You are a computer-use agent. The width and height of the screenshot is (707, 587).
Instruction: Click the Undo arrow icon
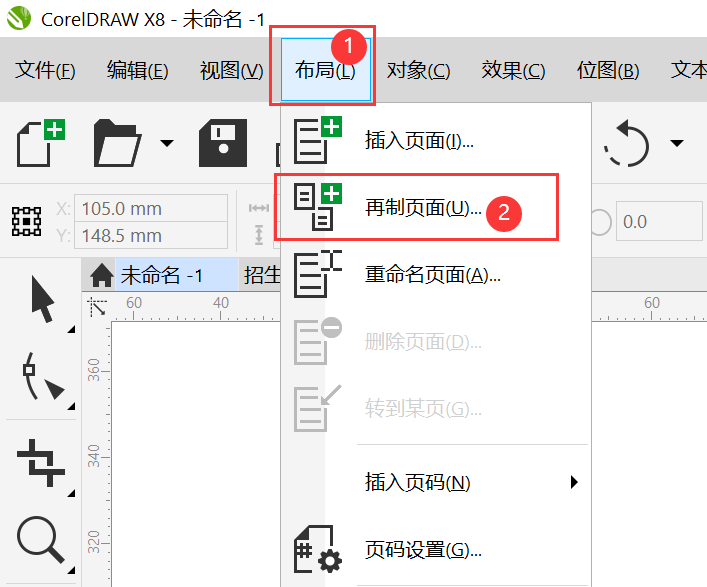pyautogui.click(x=627, y=143)
